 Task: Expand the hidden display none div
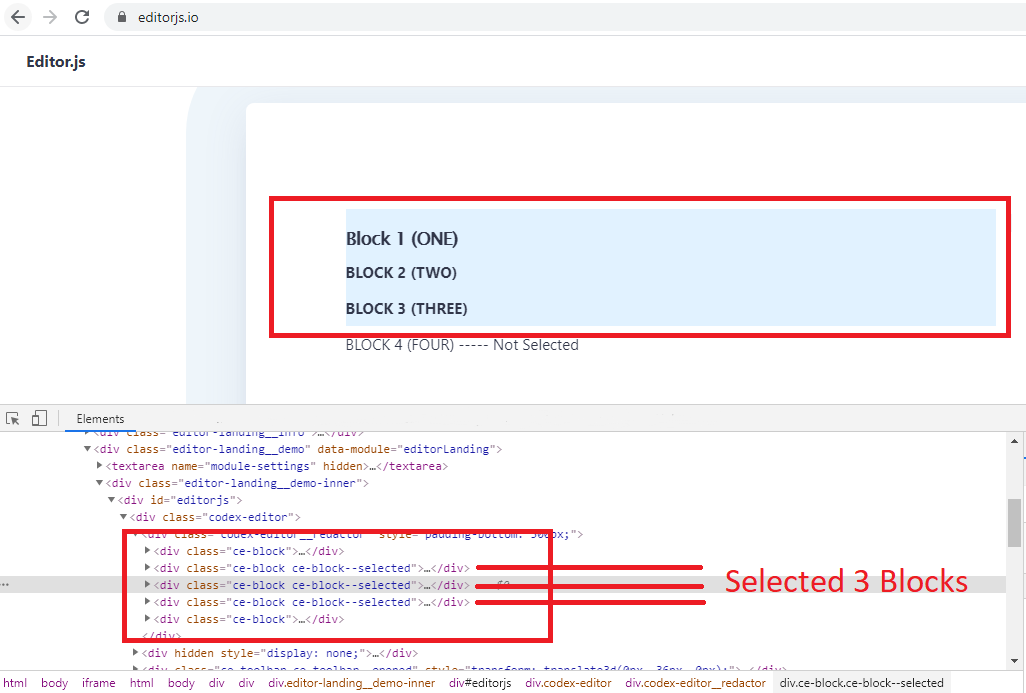pos(135,653)
